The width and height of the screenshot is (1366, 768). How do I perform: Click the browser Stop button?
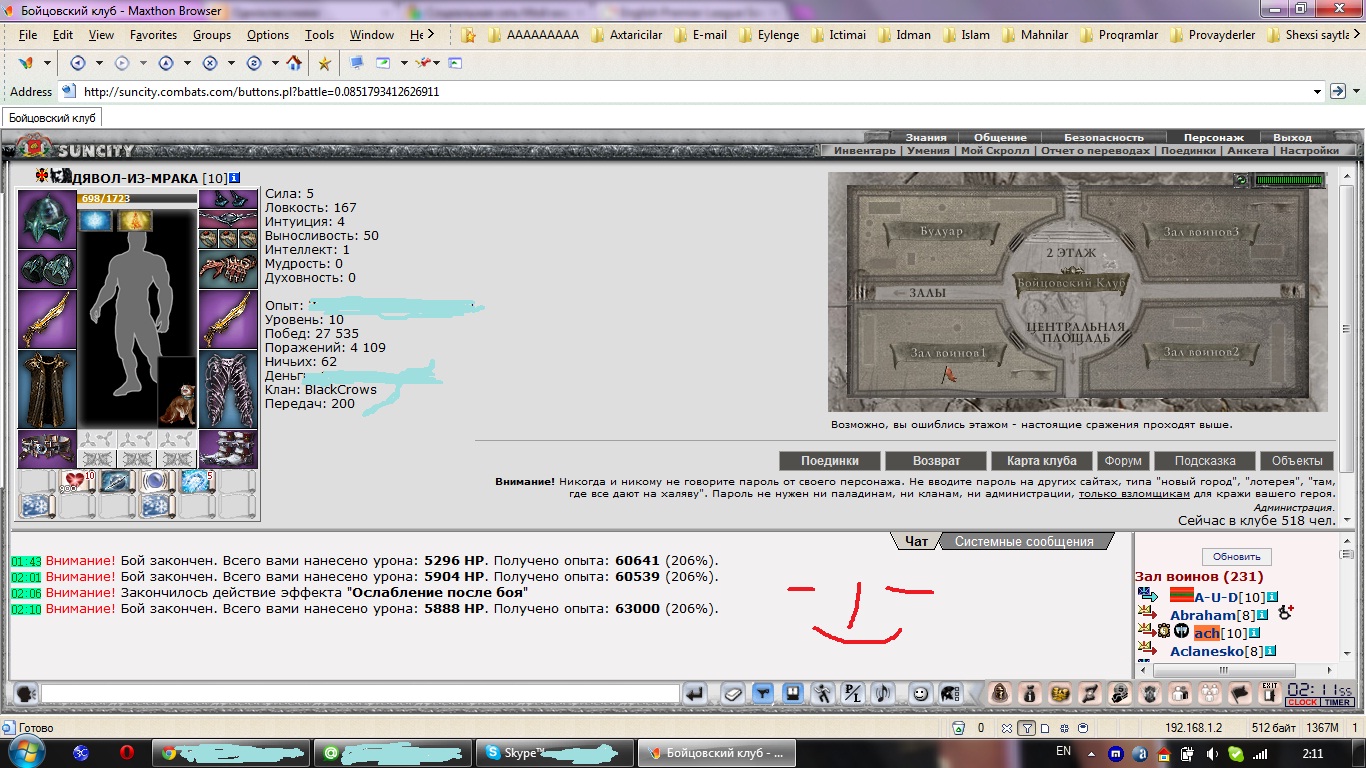210,63
